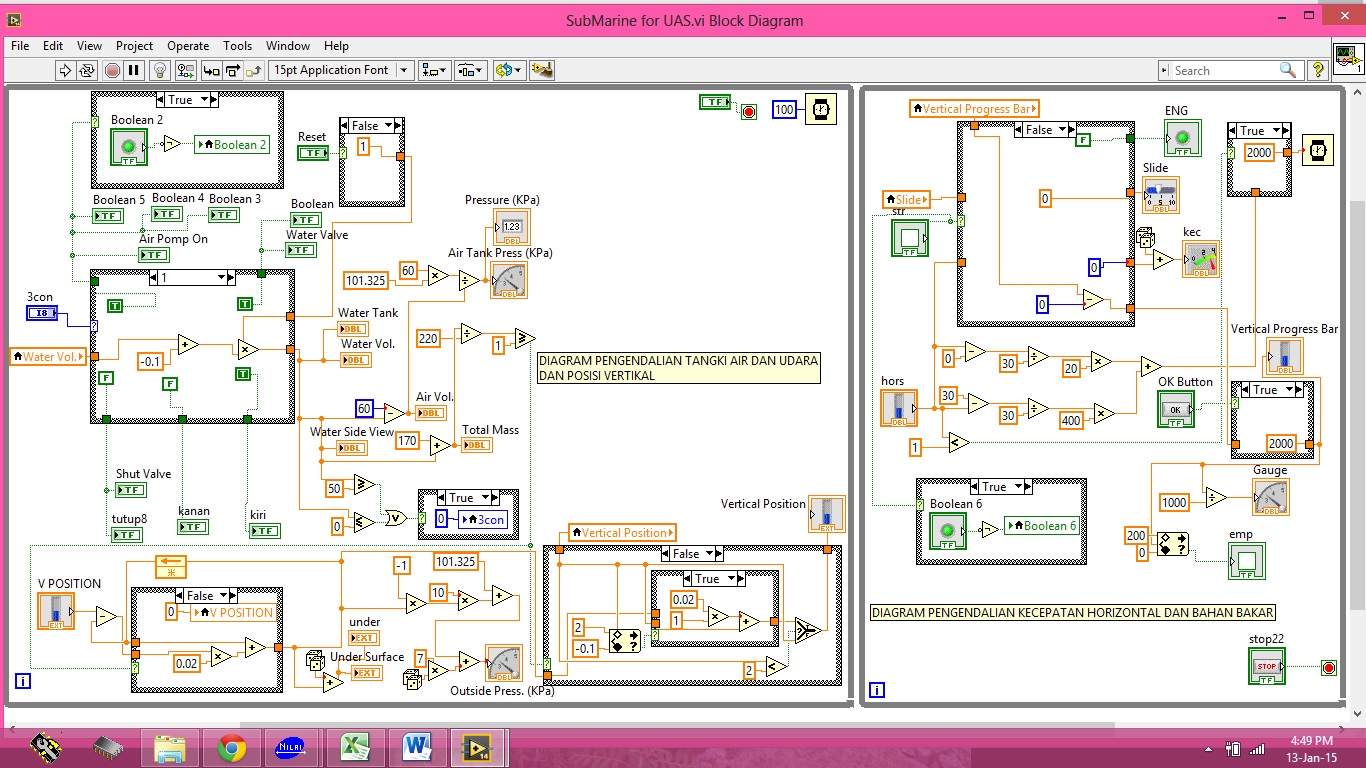Open the Tools menu
Viewport: 1366px width, 768px height.
pyautogui.click(x=237, y=46)
